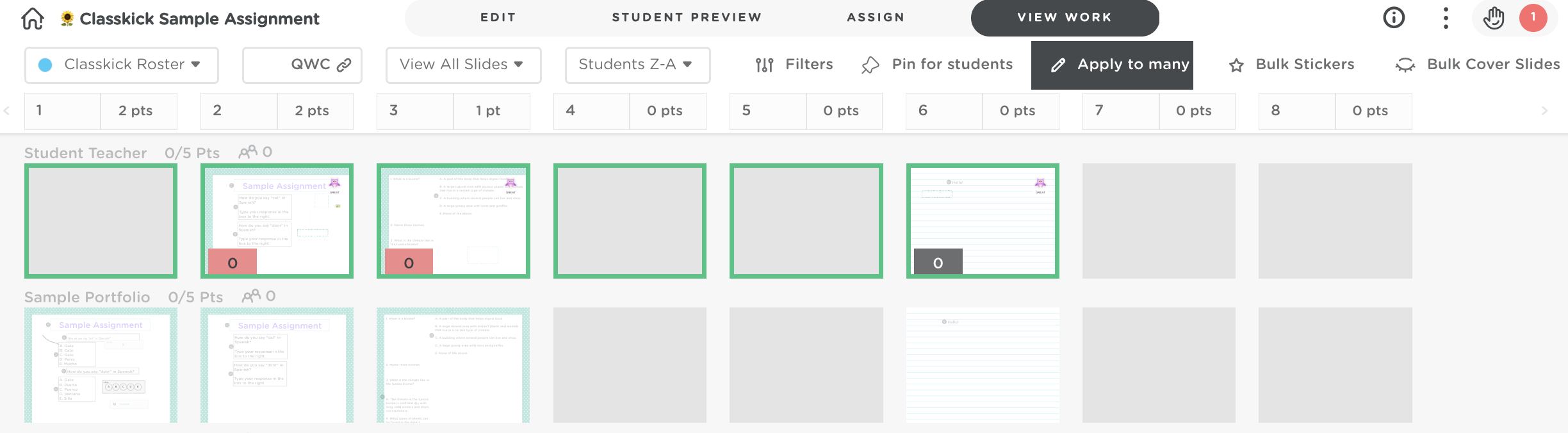1568x433 pixels.
Task: Select the Pin for students pushpin
Action: pos(870,65)
